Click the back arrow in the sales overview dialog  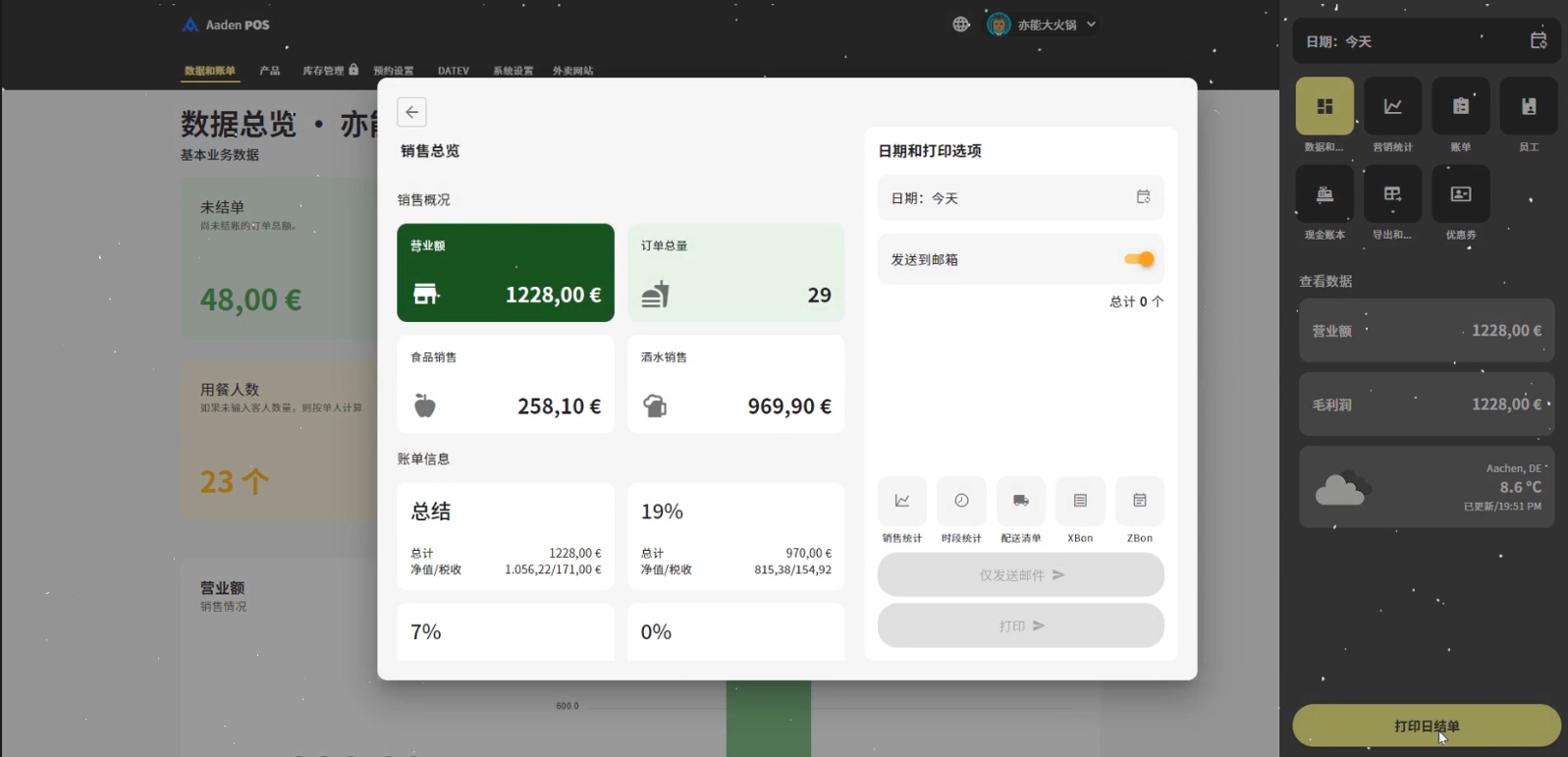coord(411,112)
